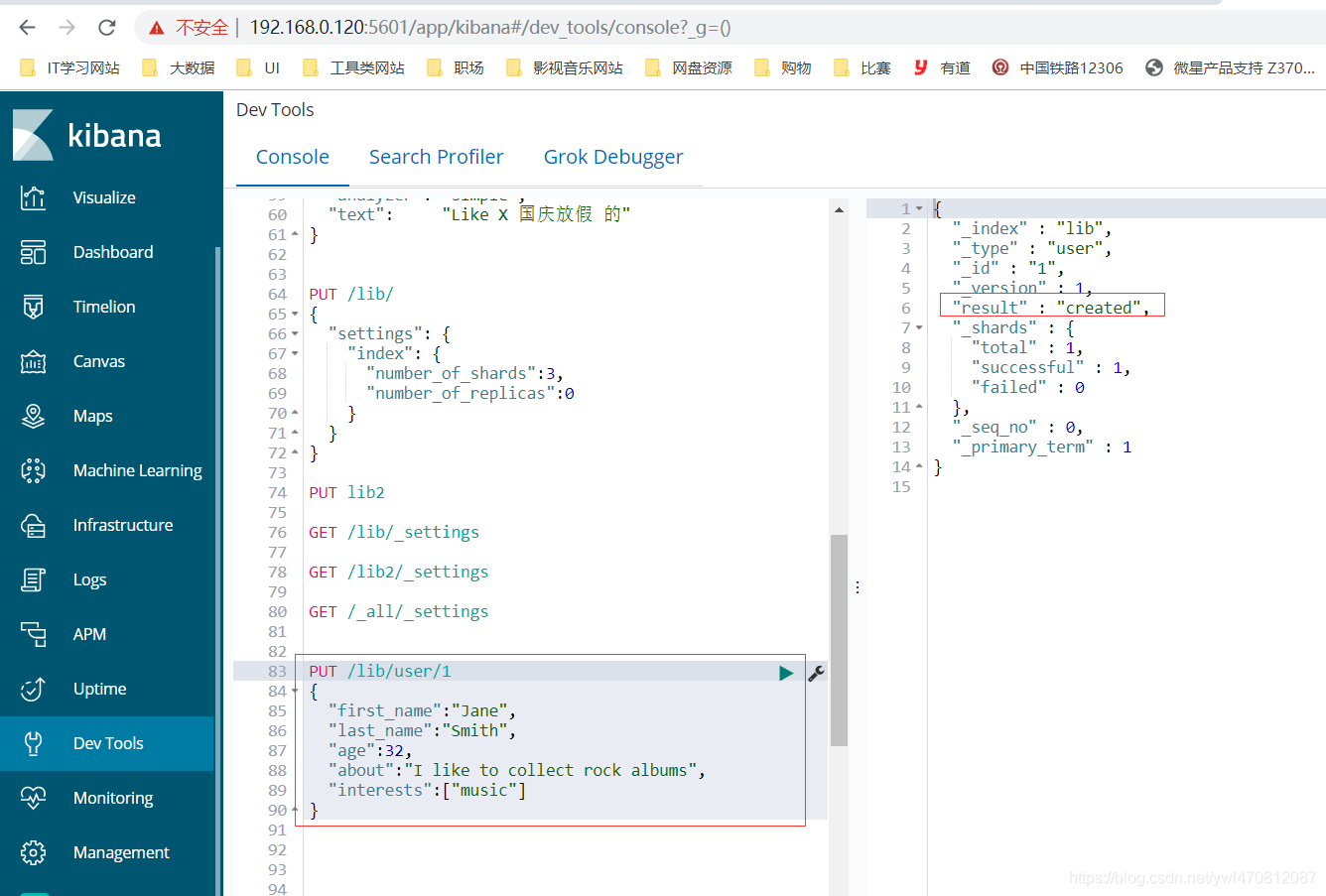Open the Dashboard sidebar icon
1326x896 pixels.
coord(33,252)
